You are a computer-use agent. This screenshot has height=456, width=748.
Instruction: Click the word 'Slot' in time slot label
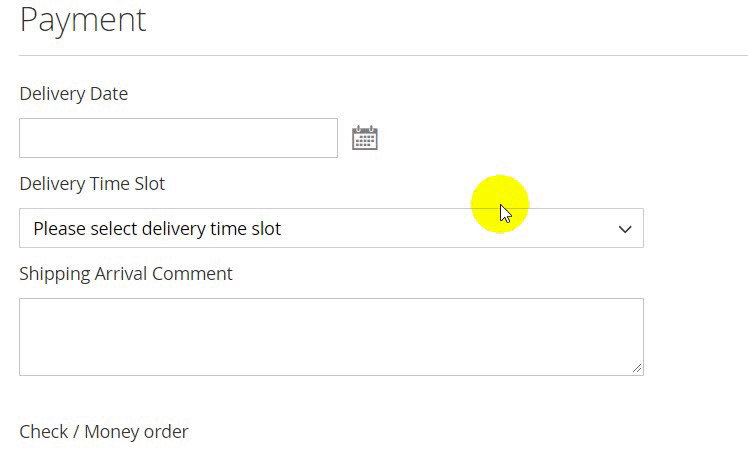pos(149,184)
